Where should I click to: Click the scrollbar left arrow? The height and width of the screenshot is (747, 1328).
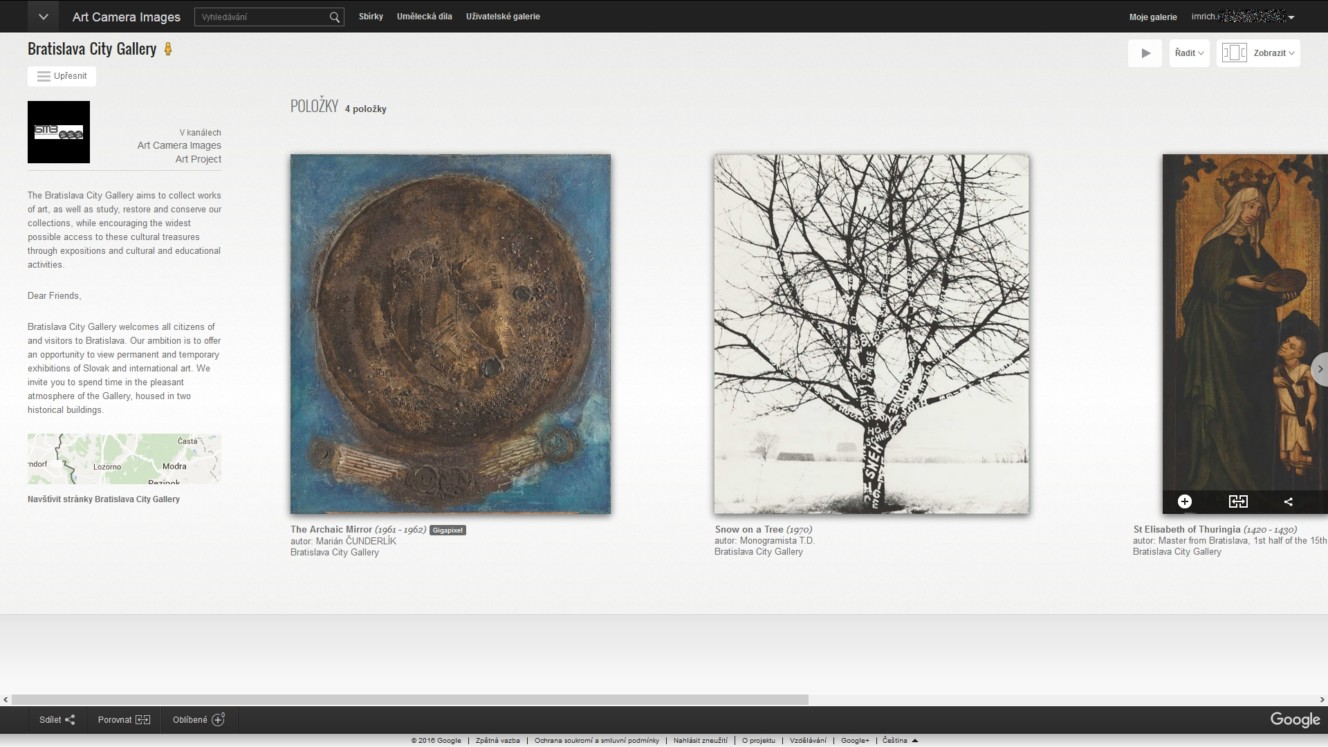pos(5,700)
